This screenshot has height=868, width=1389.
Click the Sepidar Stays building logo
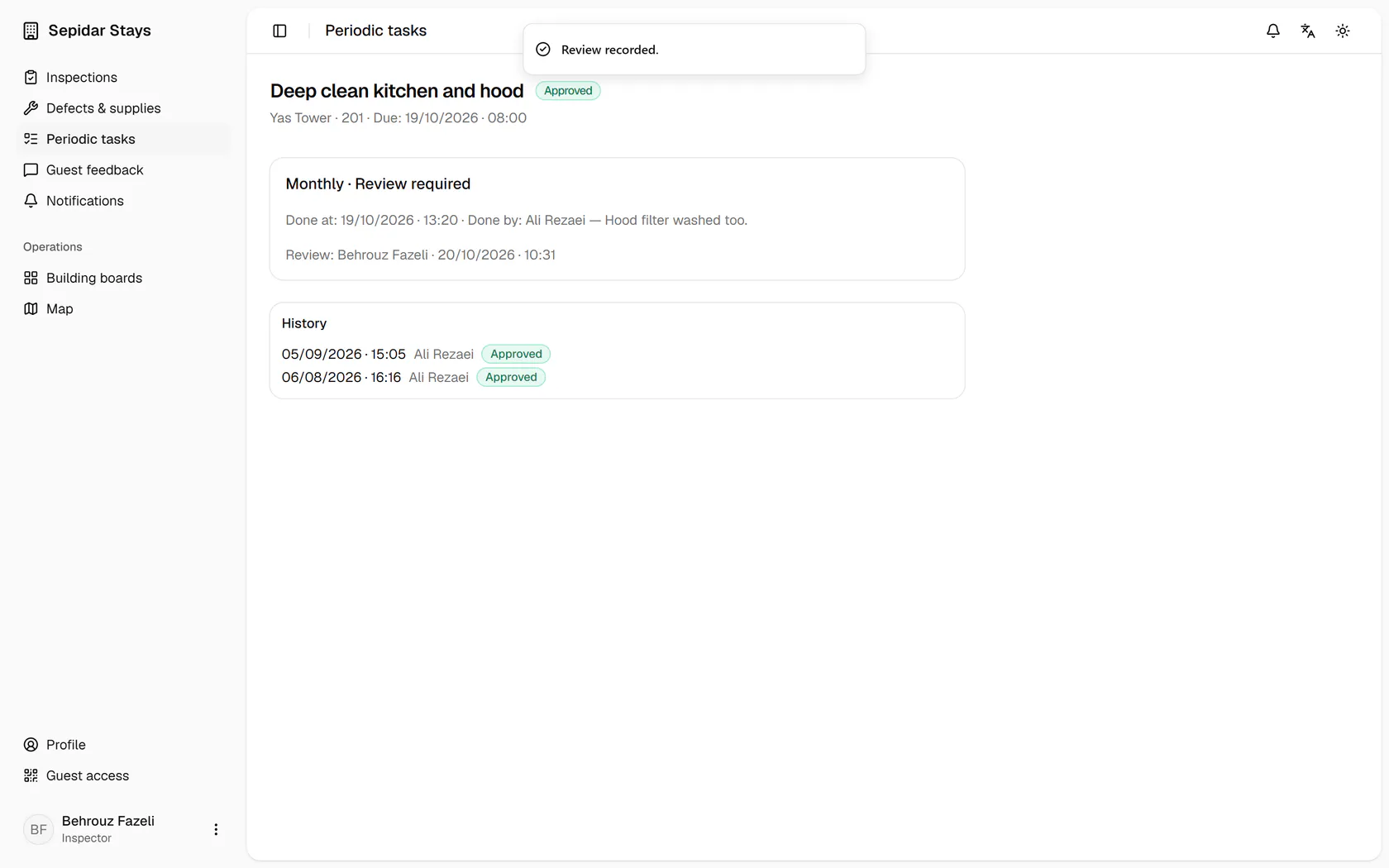point(31,31)
